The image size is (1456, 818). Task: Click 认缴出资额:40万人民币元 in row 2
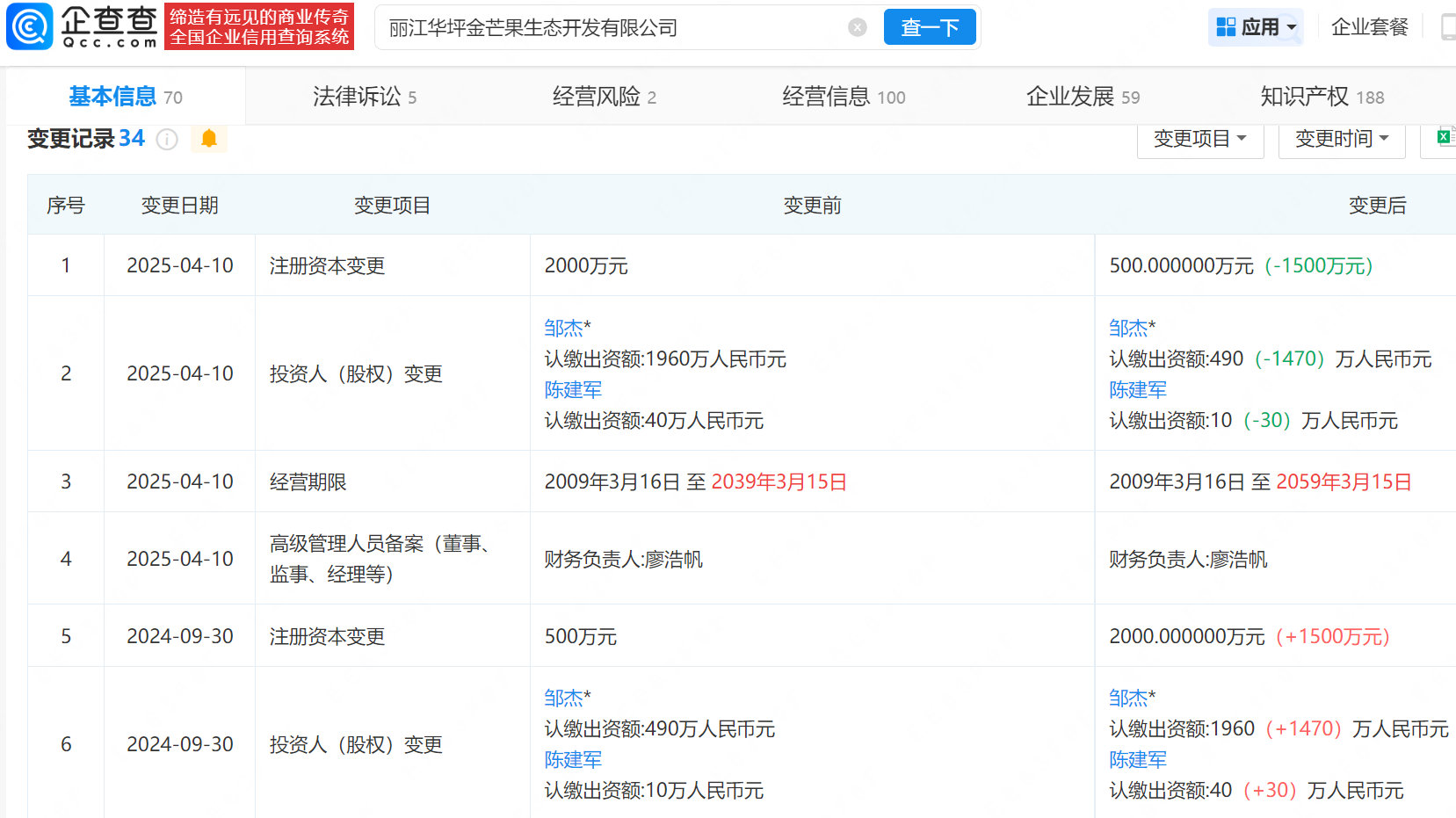(654, 421)
